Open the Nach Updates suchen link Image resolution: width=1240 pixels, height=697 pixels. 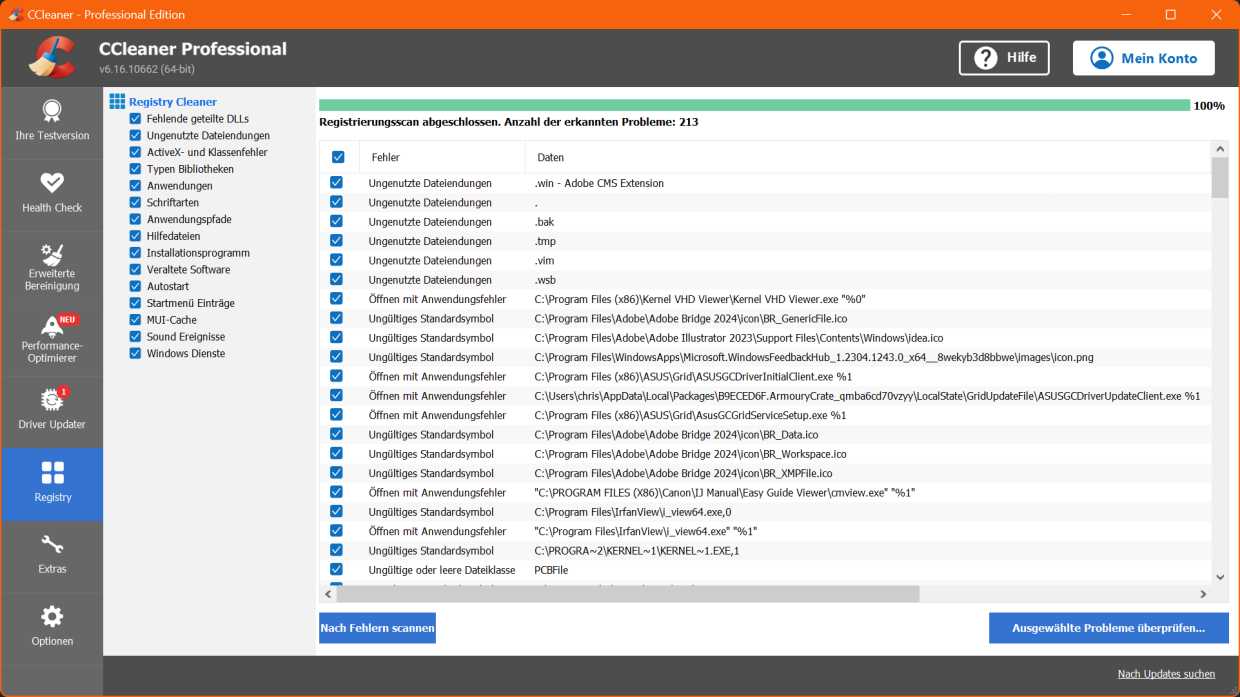click(x=1166, y=674)
